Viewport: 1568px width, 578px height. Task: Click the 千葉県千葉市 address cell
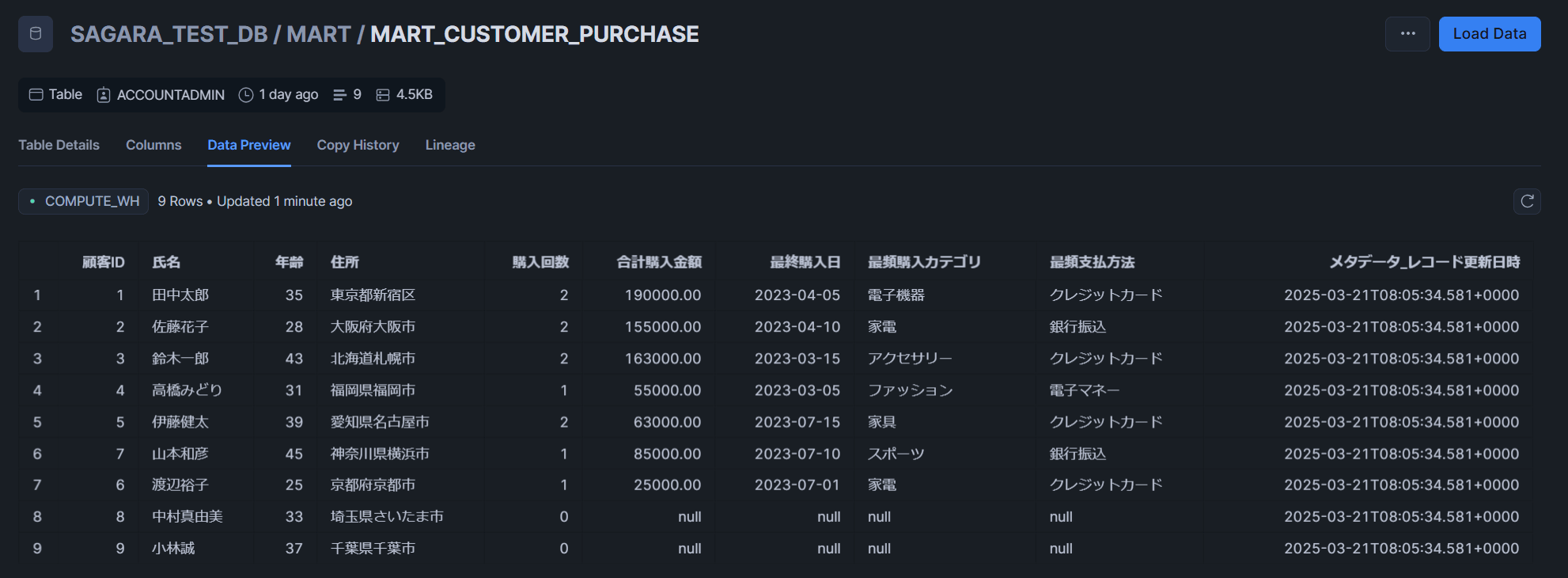[x=373, y=548]
